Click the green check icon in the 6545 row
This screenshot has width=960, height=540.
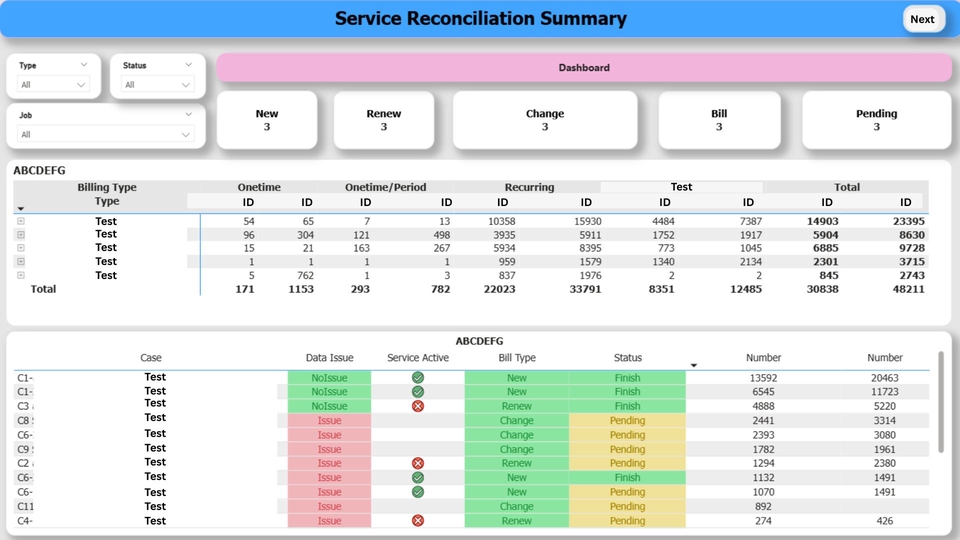pyautogui.click(x=418, y=392)
